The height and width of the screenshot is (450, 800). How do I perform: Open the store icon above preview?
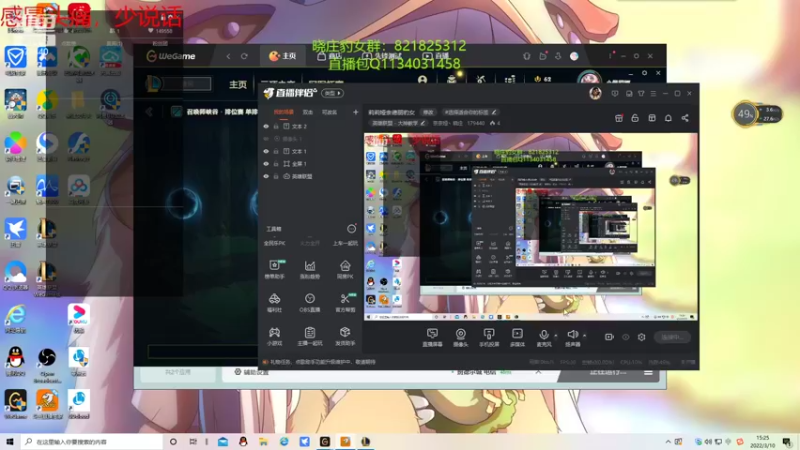pos(618,118)
